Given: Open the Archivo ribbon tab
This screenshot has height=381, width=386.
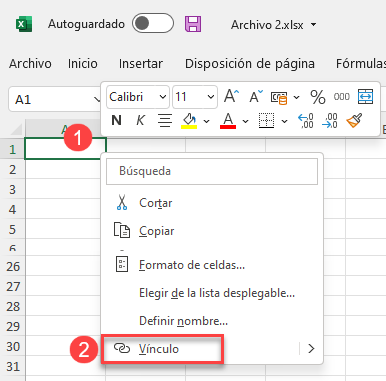Looking at the screenshot, I should (30, 64).
